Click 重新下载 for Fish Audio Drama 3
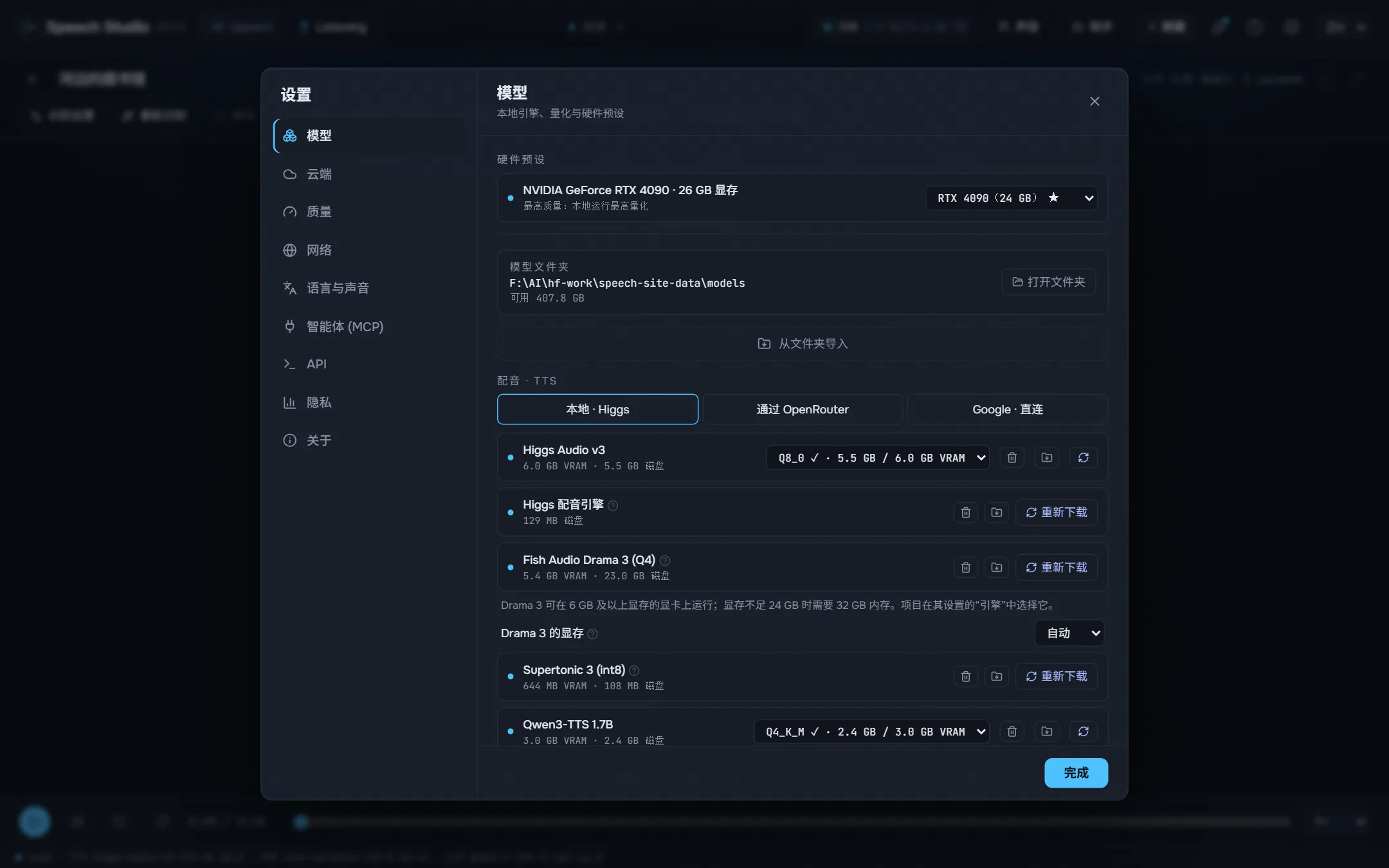This screenshot has width=1389, height=868. coord(1056,568)
